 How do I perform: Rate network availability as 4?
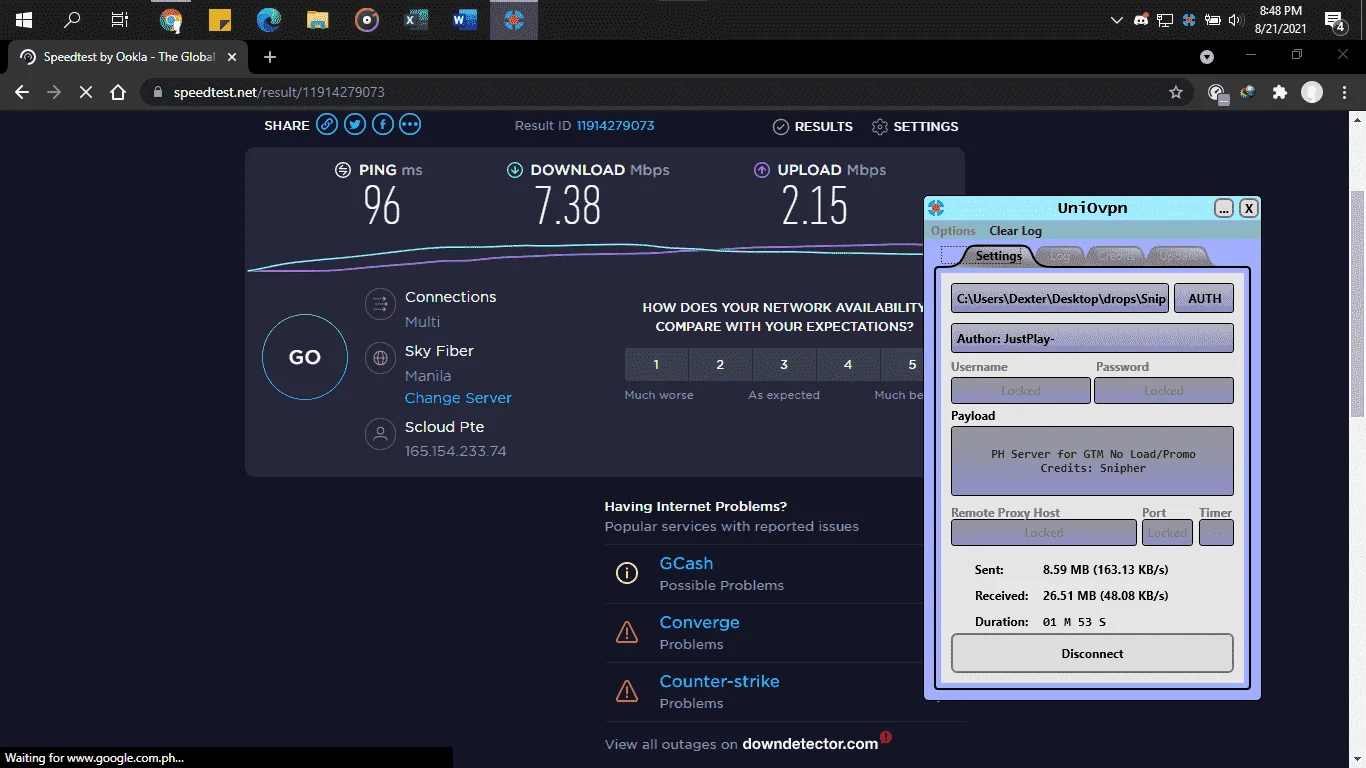(848, 365)
